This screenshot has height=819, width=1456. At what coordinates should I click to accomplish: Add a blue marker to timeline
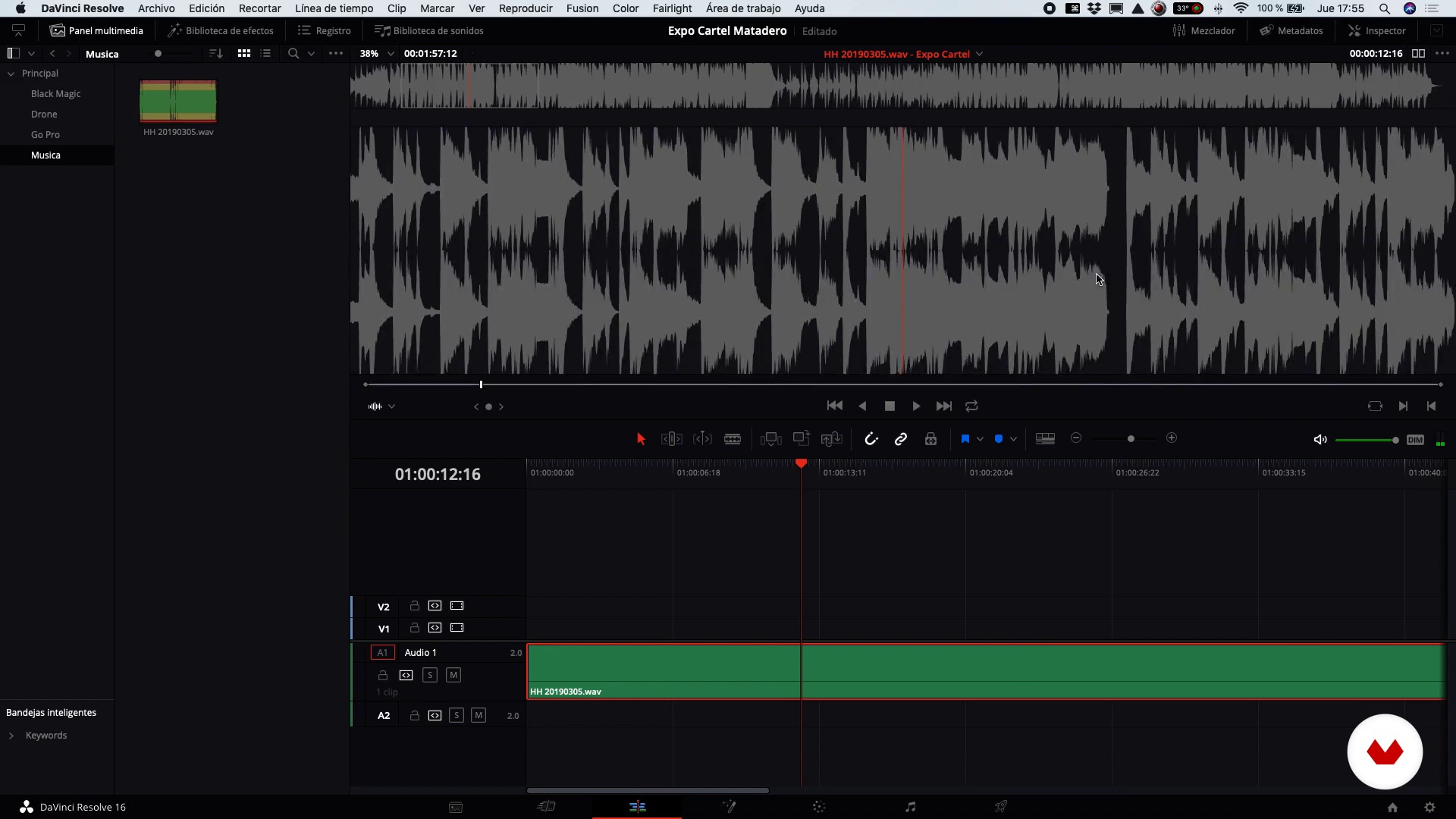point(999,439)
